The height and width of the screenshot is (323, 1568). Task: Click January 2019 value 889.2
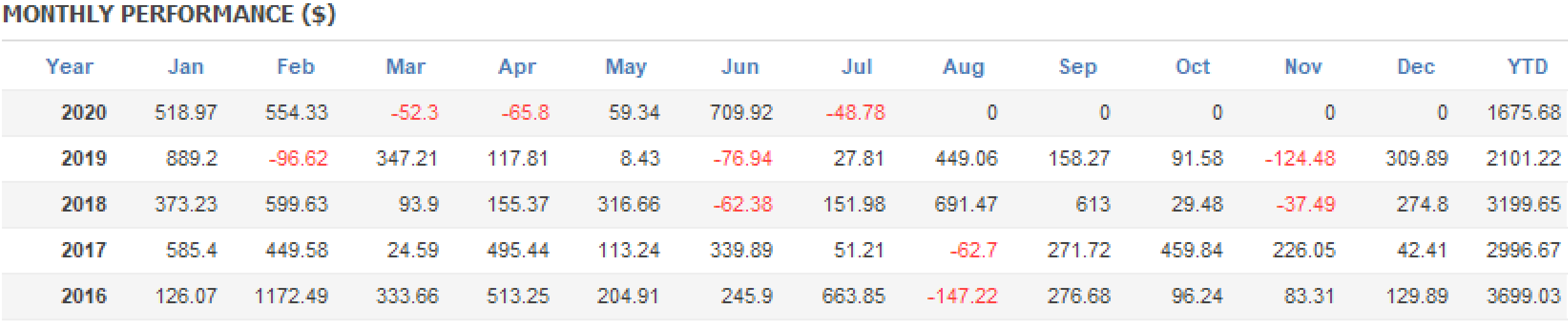coord(191,159)
